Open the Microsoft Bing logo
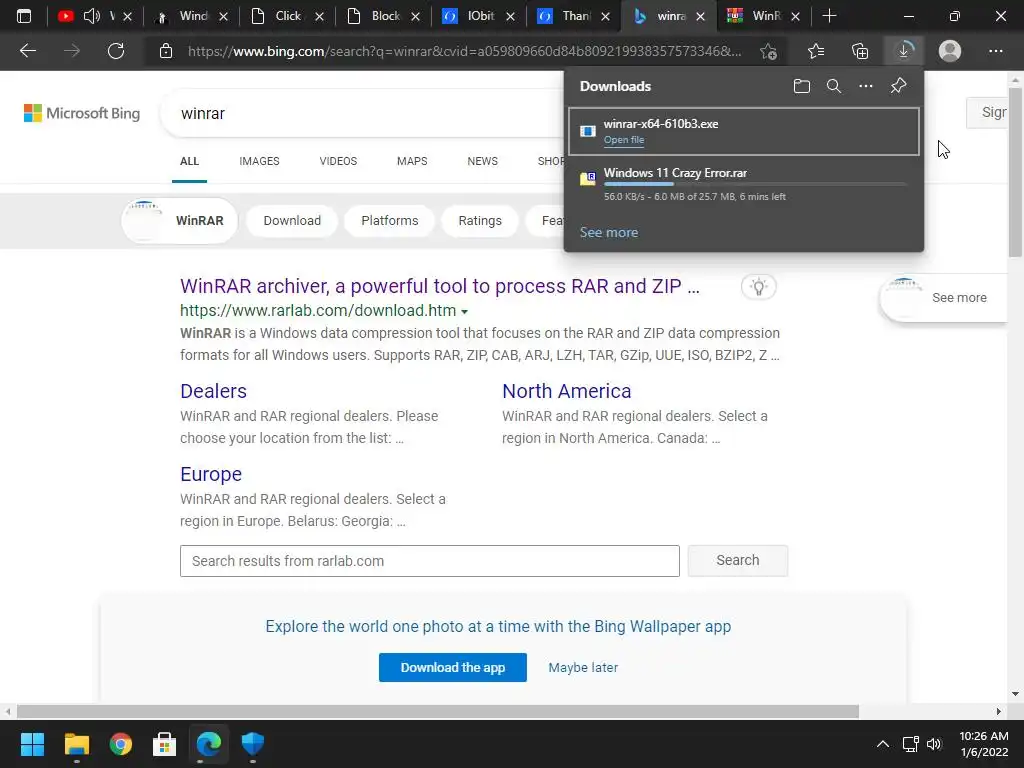This screenshot has width=1024, height=768. pos(82,114)
